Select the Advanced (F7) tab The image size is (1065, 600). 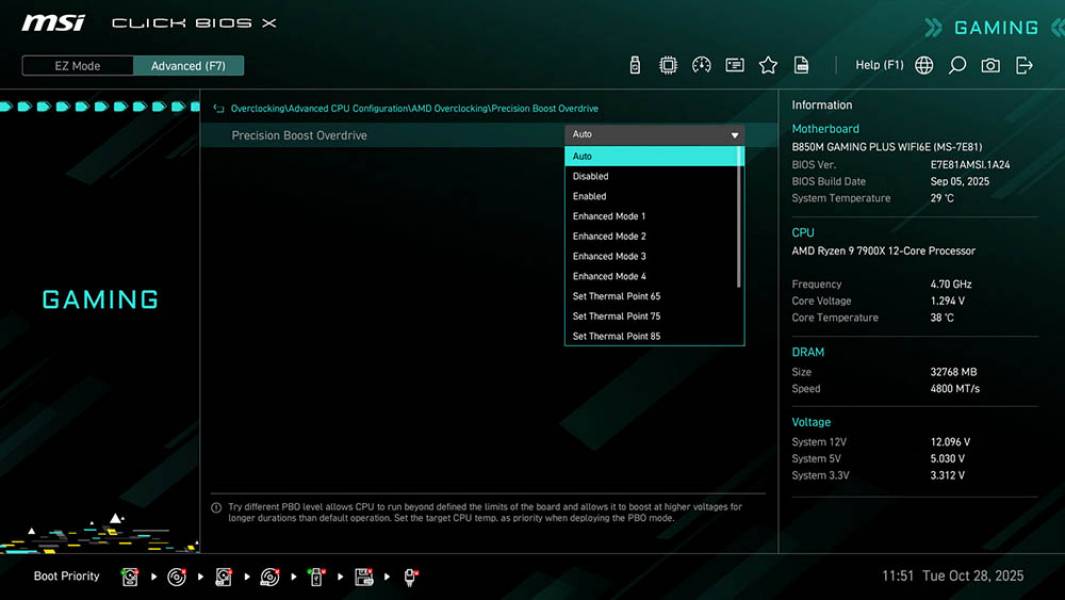click(190, 65)
